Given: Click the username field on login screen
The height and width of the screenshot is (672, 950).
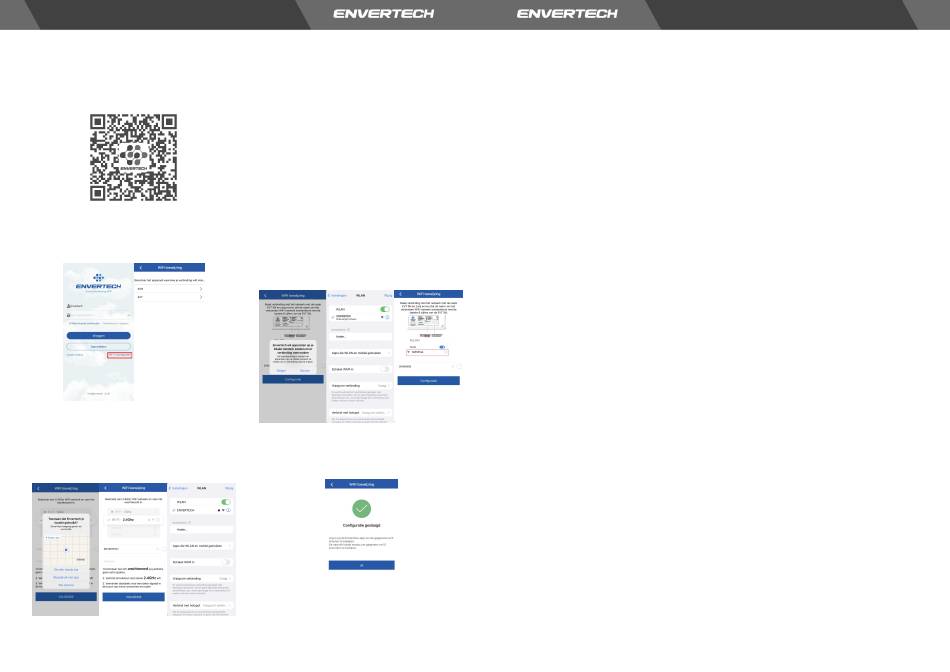Looking at the screenshot, I should point(98,306).
